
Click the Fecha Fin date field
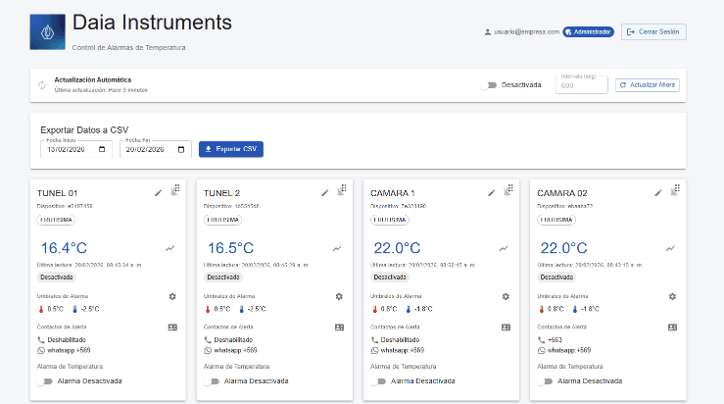156,149
